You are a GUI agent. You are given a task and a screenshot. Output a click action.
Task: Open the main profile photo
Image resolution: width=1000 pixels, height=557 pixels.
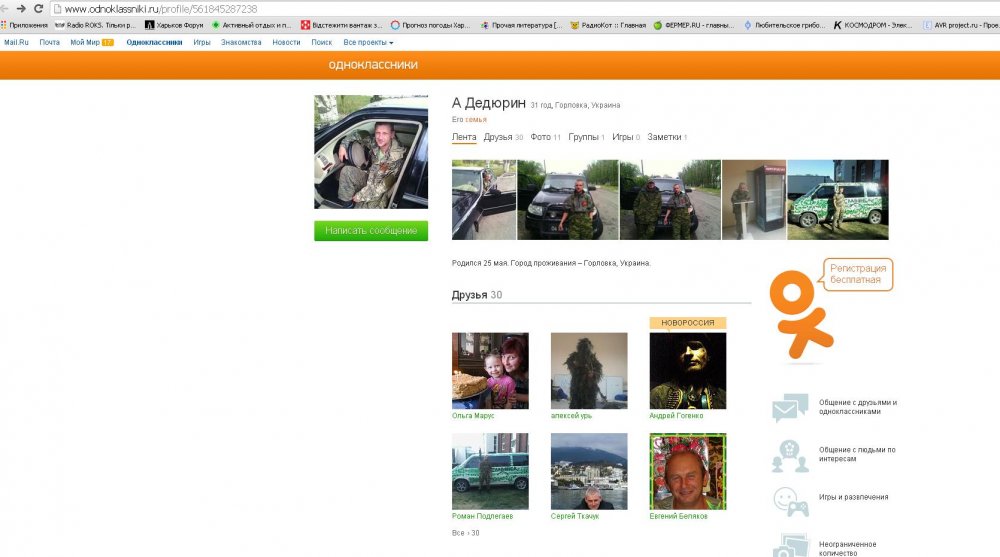(x=371, y=152)
